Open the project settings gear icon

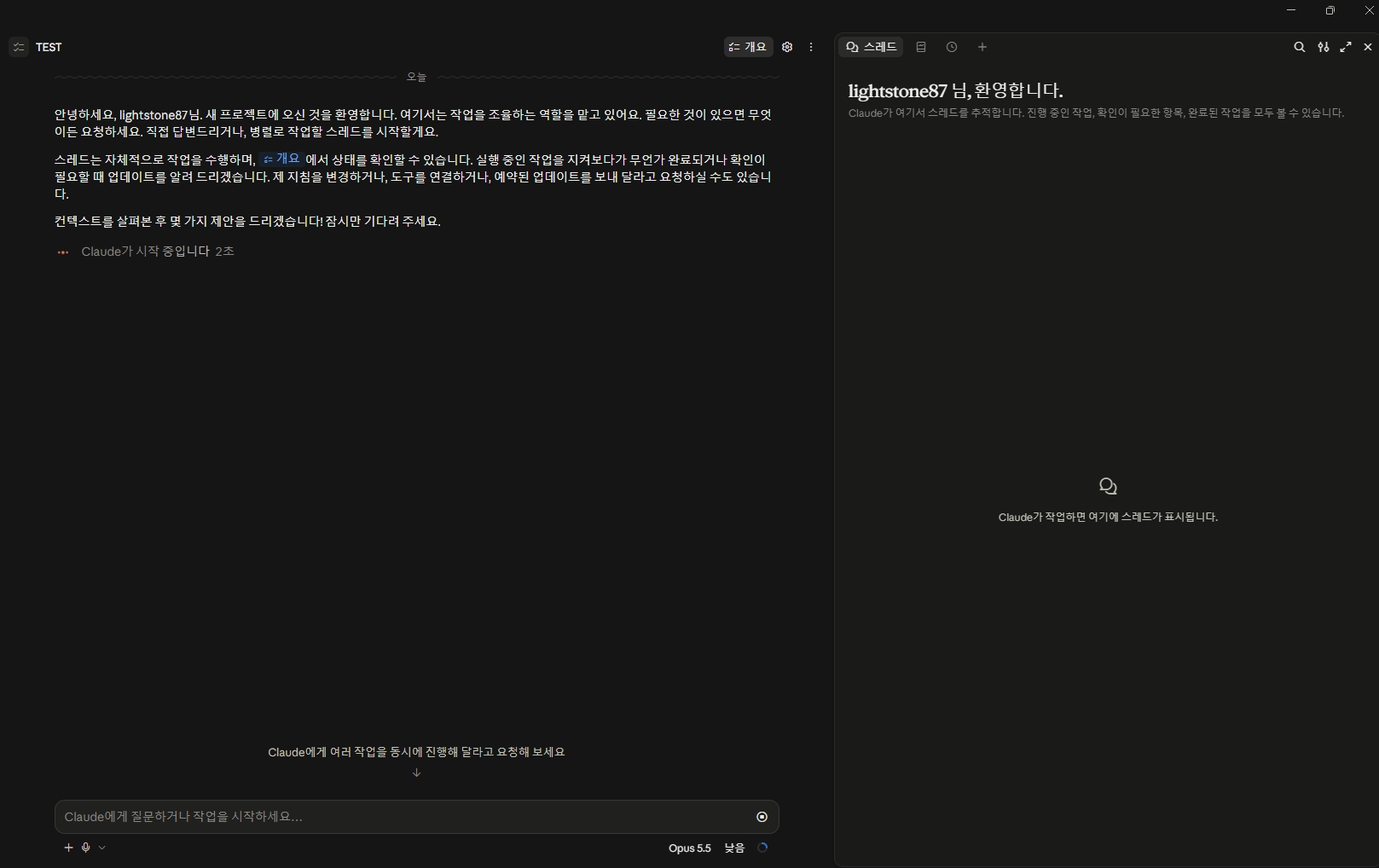pyautogui.click(x=787, y=47)
